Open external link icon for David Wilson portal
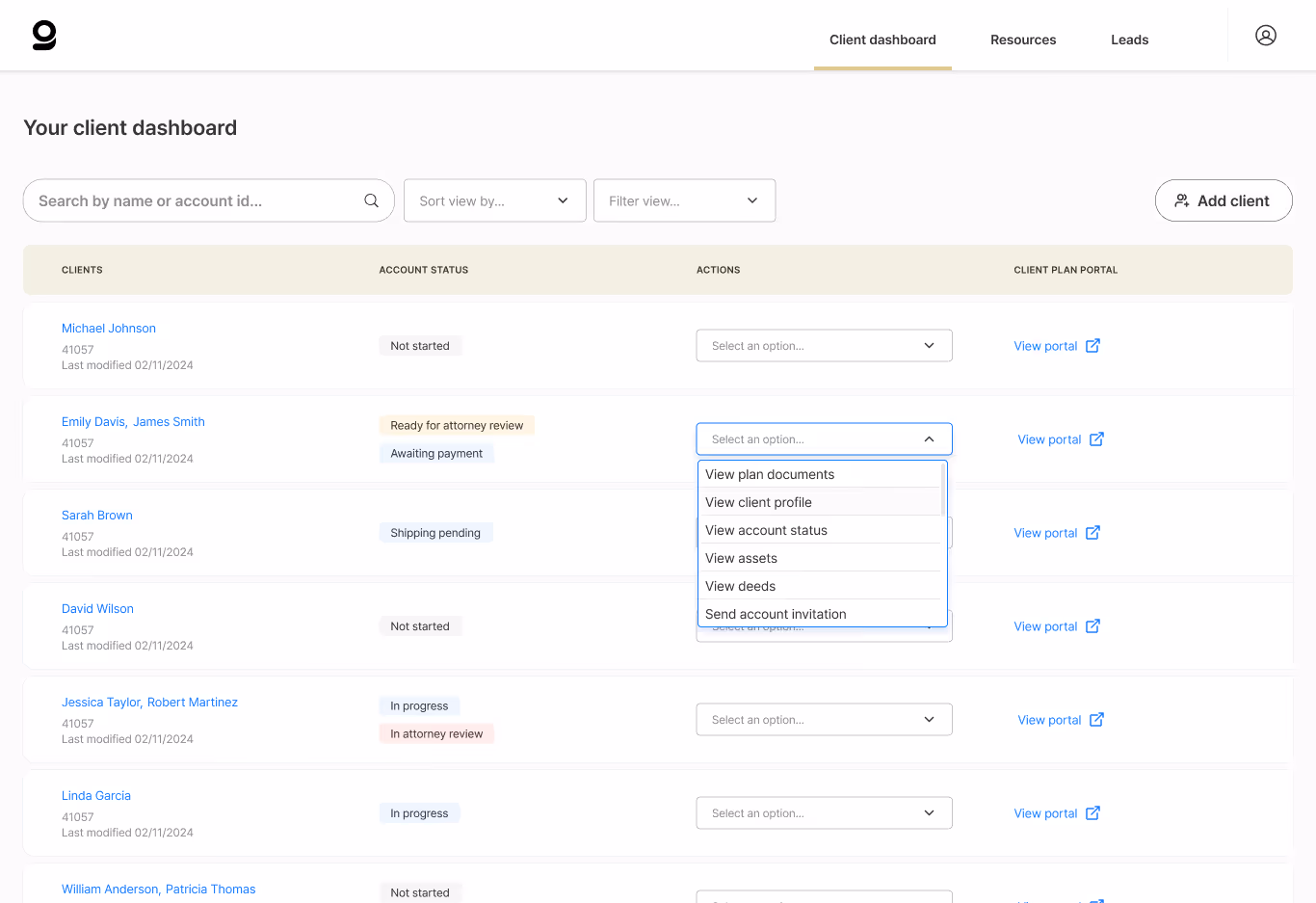 (x=1092, y=626)
